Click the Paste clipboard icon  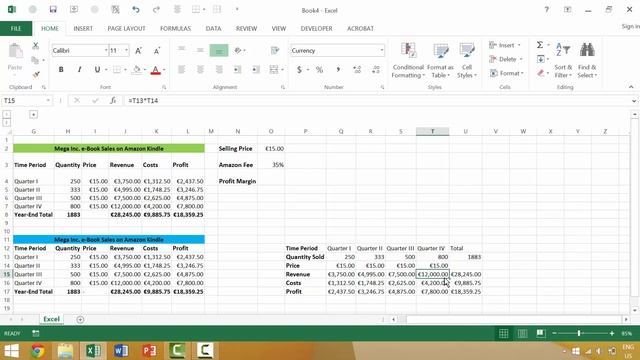point(16,52)
